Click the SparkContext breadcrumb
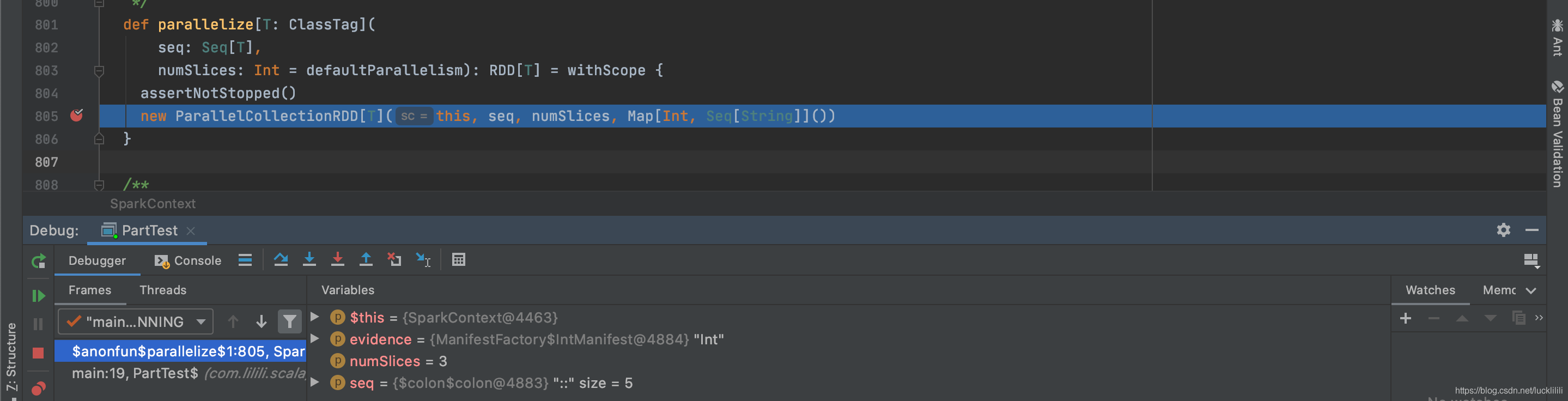The image size is (1568, 401). 153,204
